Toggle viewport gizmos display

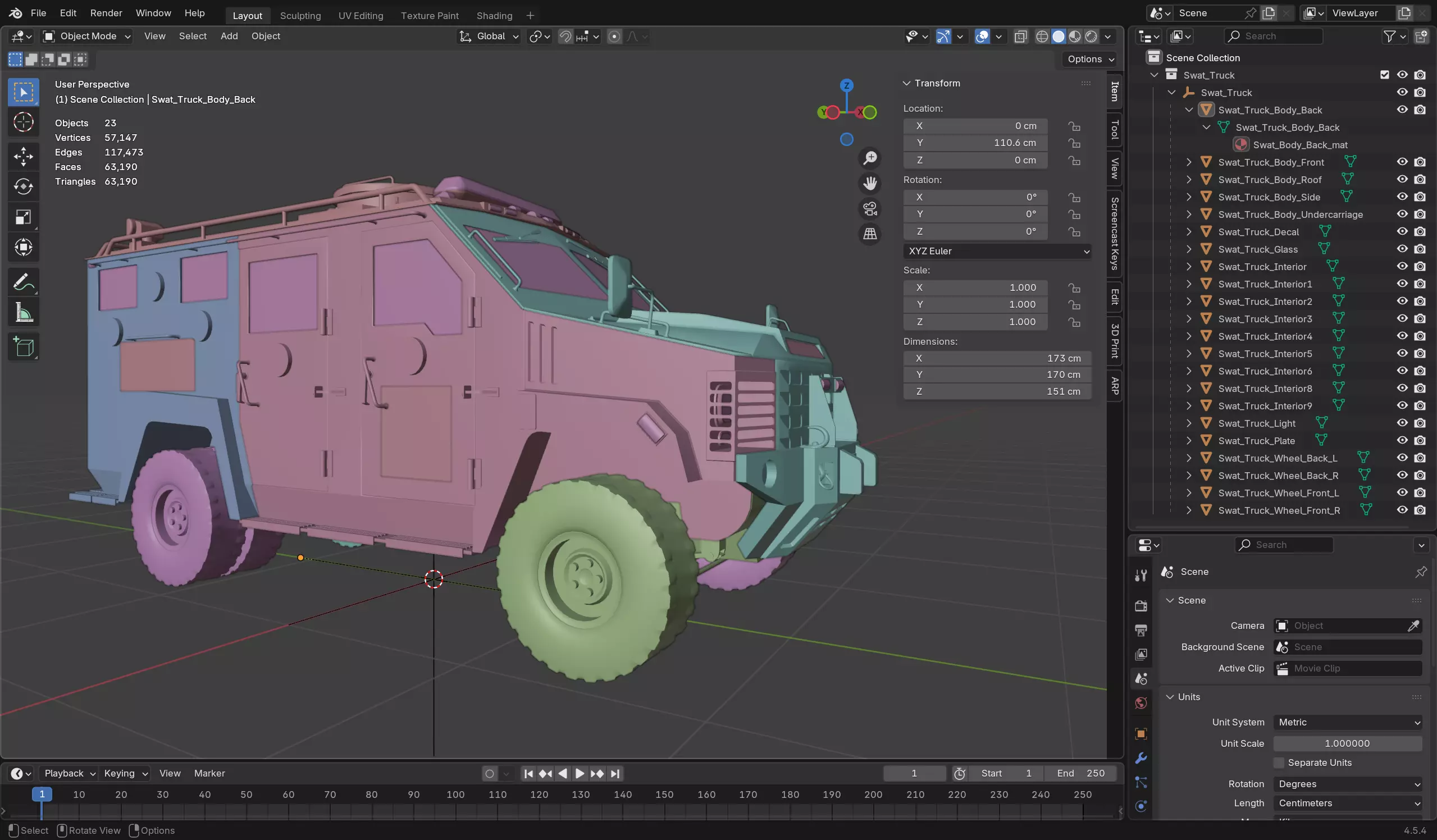point(943,36)
